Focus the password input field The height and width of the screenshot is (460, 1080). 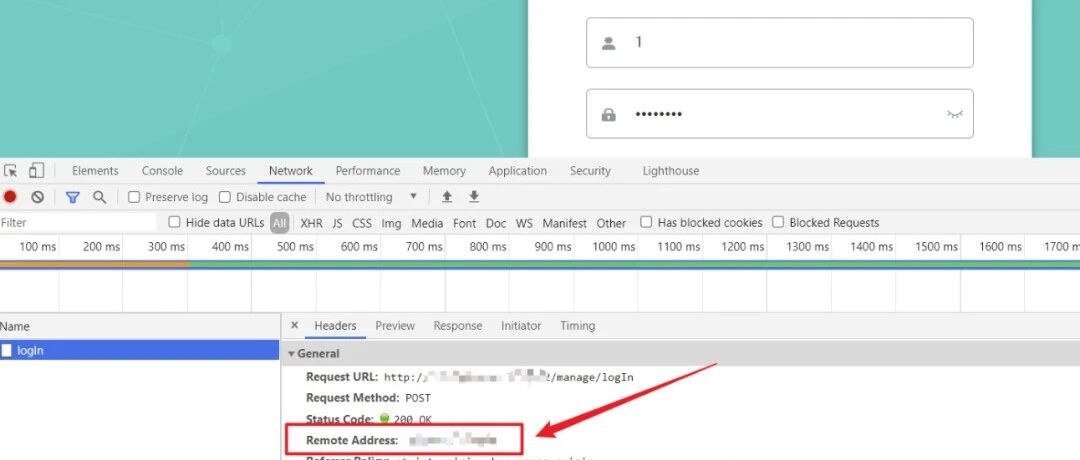point(780,114)
